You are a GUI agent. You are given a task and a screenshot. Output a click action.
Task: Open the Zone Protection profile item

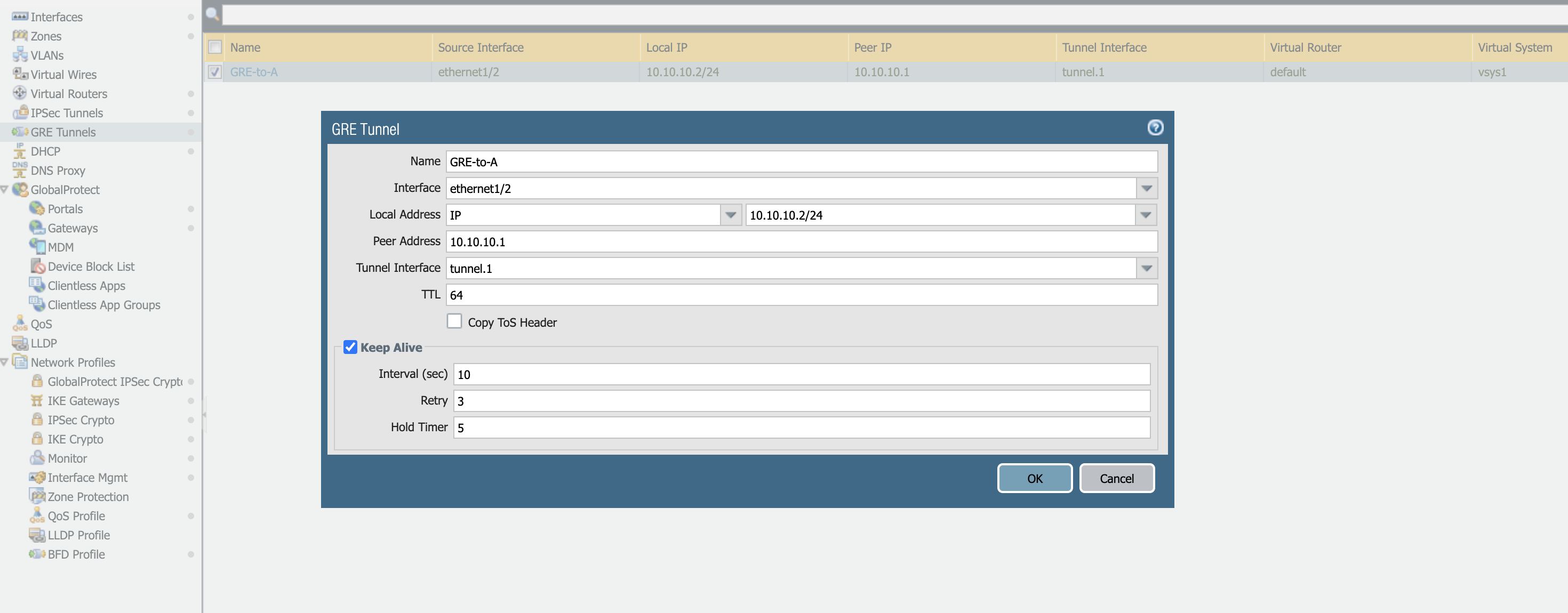[87, 497]
